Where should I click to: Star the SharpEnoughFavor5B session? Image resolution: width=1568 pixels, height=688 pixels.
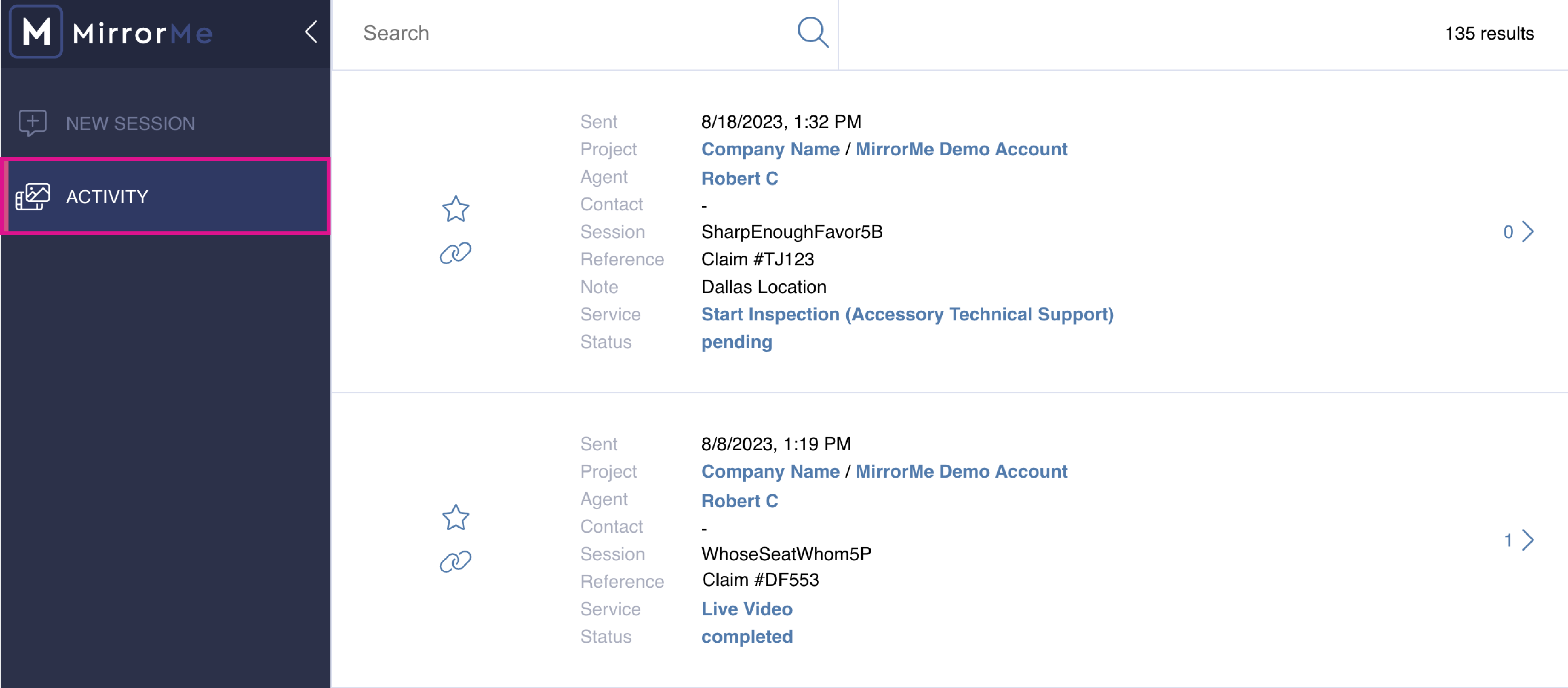point(455,209)
